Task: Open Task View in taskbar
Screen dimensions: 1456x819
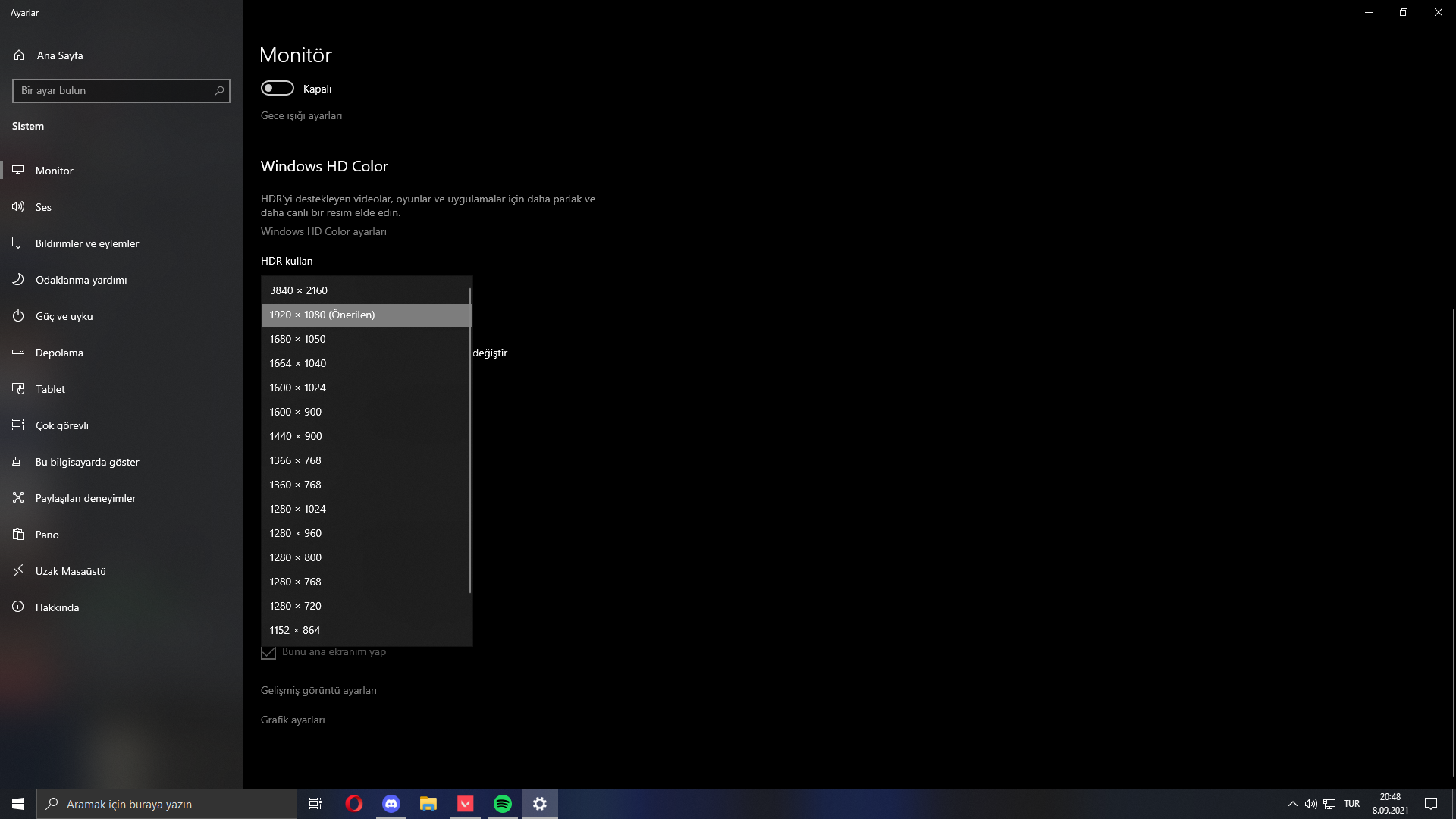Action: pyautogui.click(x=315, y=804)
